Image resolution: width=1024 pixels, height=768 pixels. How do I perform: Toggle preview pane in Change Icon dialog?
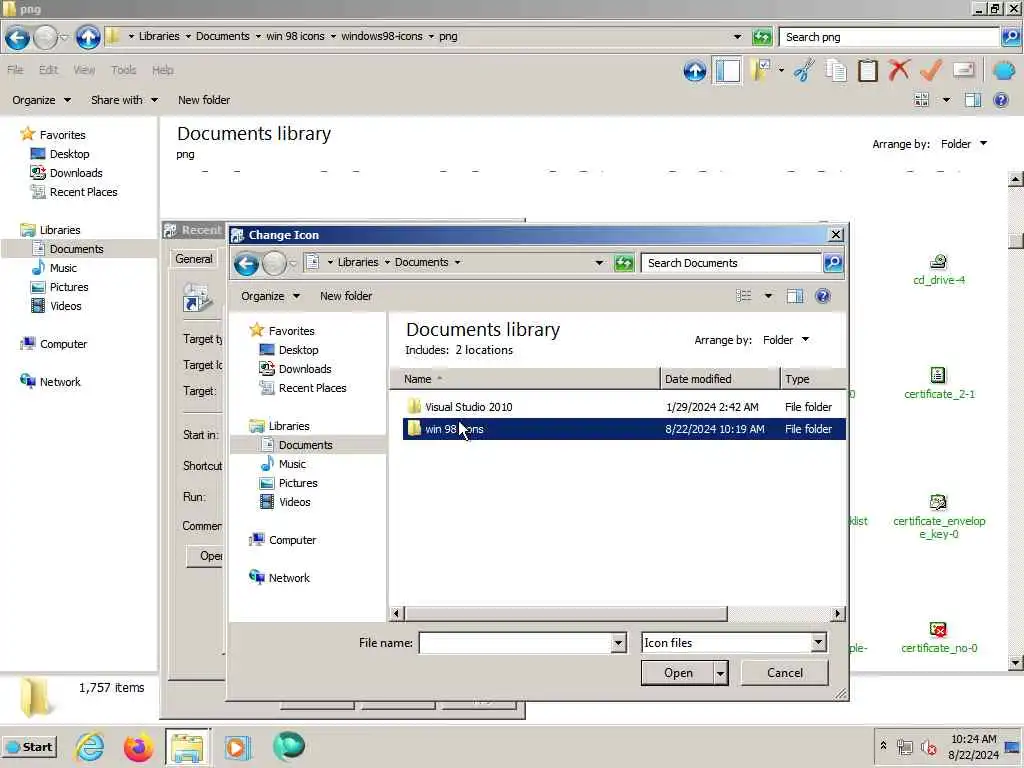795,296
